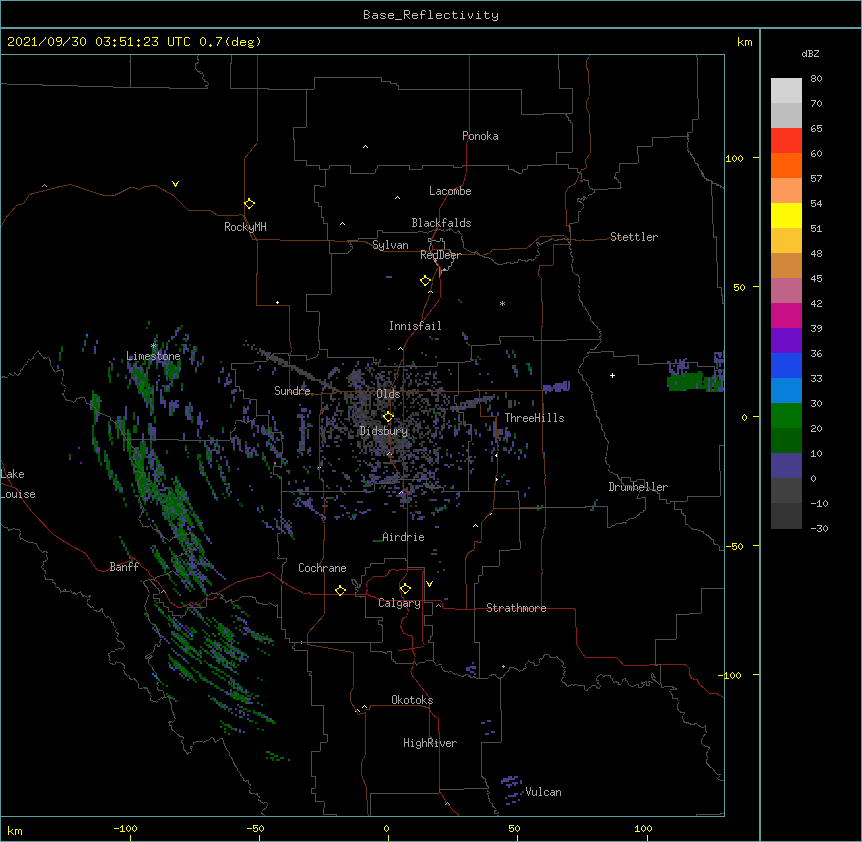The width and height of the screenshot is (862, 842).
Task: Select the Didsbury label
Action: tap(384, 431)
